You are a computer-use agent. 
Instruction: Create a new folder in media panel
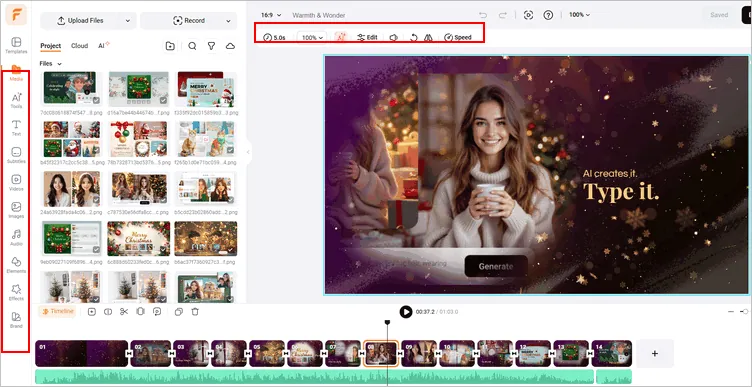coord(170,46)
